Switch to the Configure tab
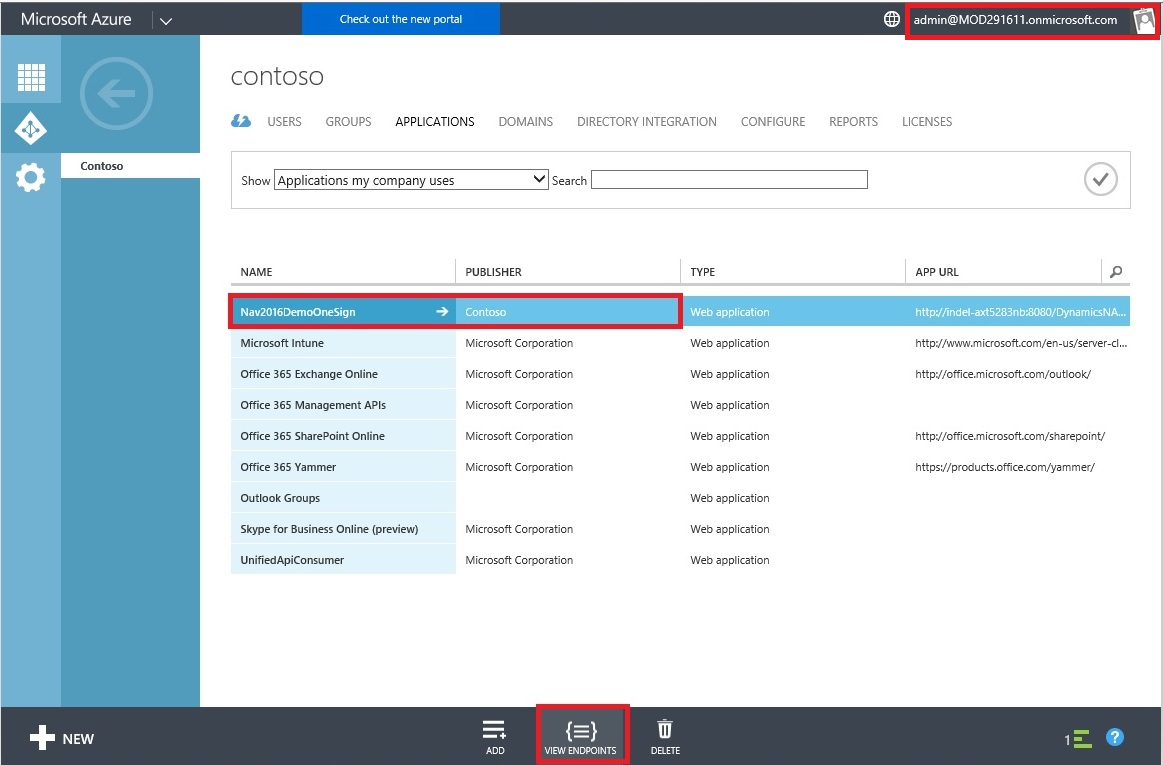 click(772, 122)
